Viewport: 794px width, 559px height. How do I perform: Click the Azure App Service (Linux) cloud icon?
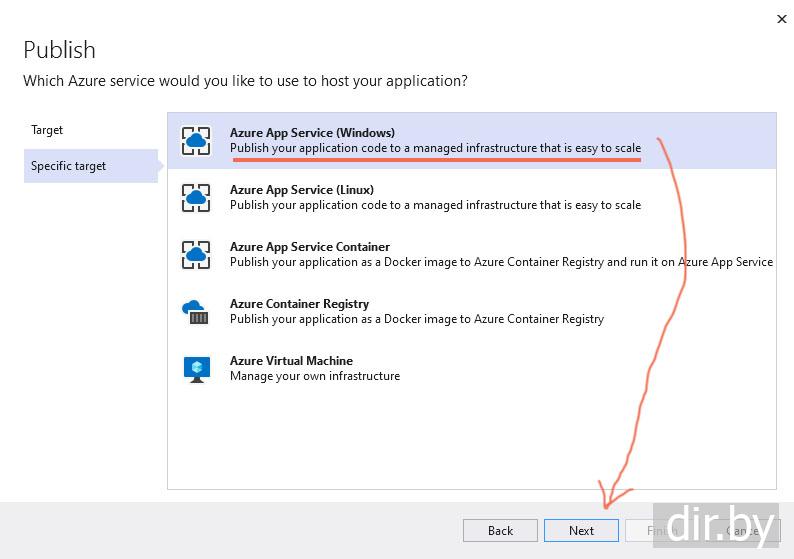[196, 198]
